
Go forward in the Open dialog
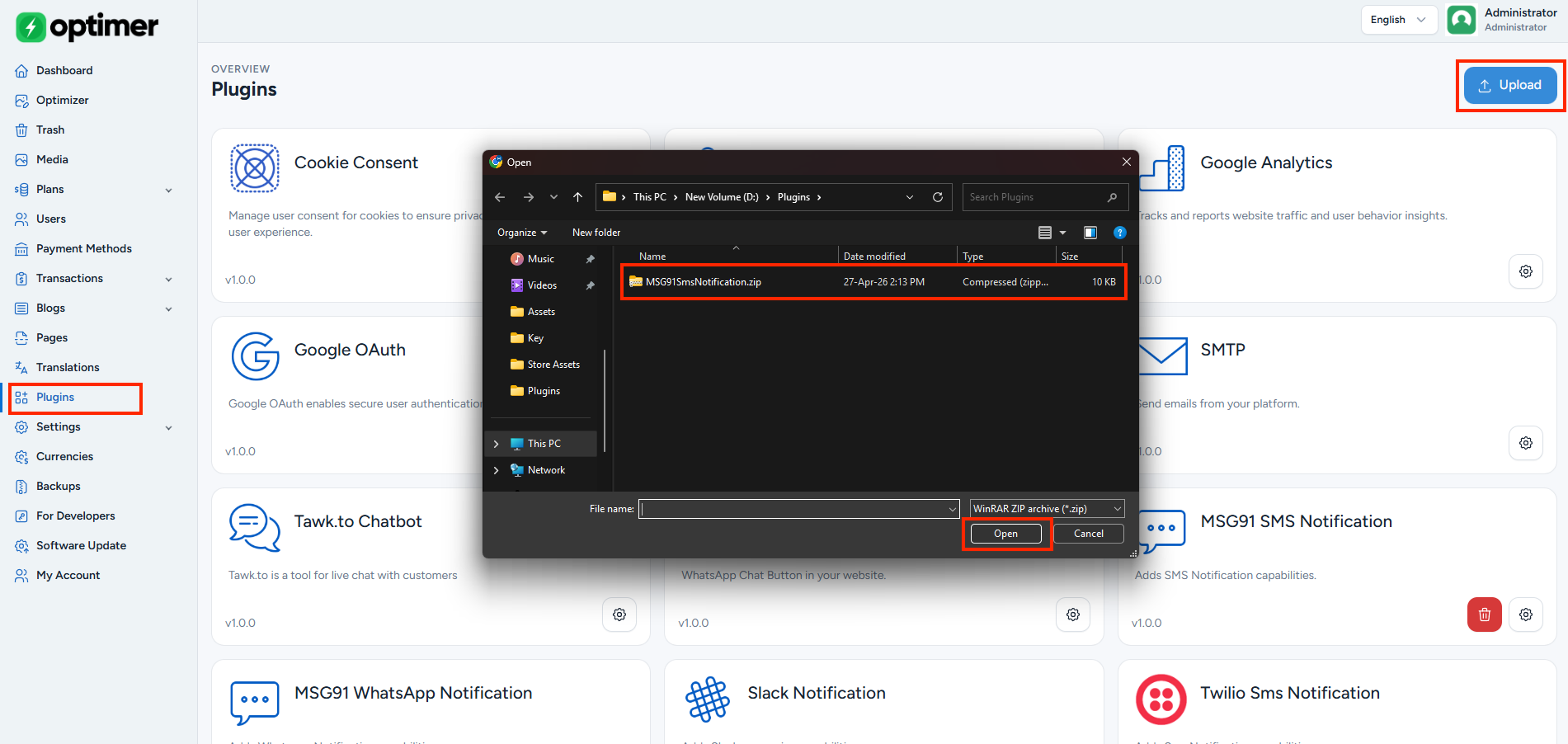(x=528, y=197)
